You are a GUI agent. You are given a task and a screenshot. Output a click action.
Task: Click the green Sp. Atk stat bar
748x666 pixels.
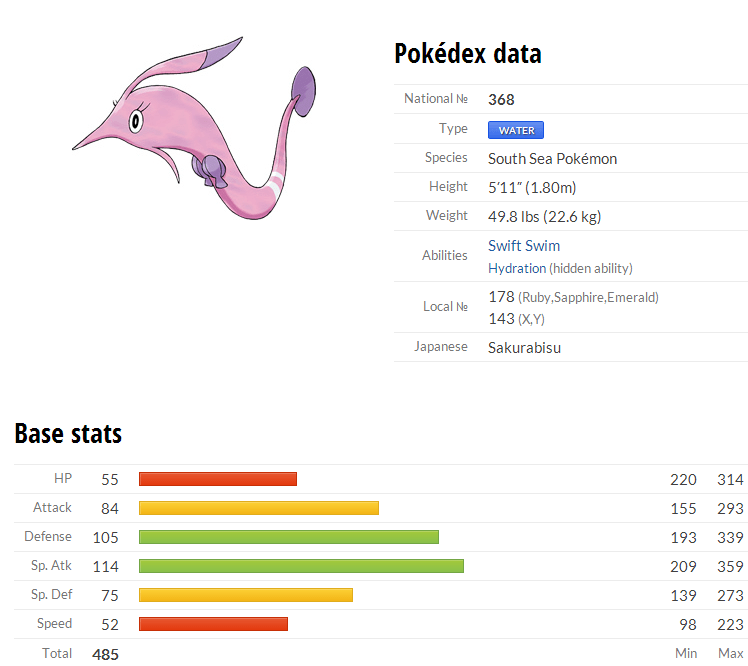coord(301,566)
